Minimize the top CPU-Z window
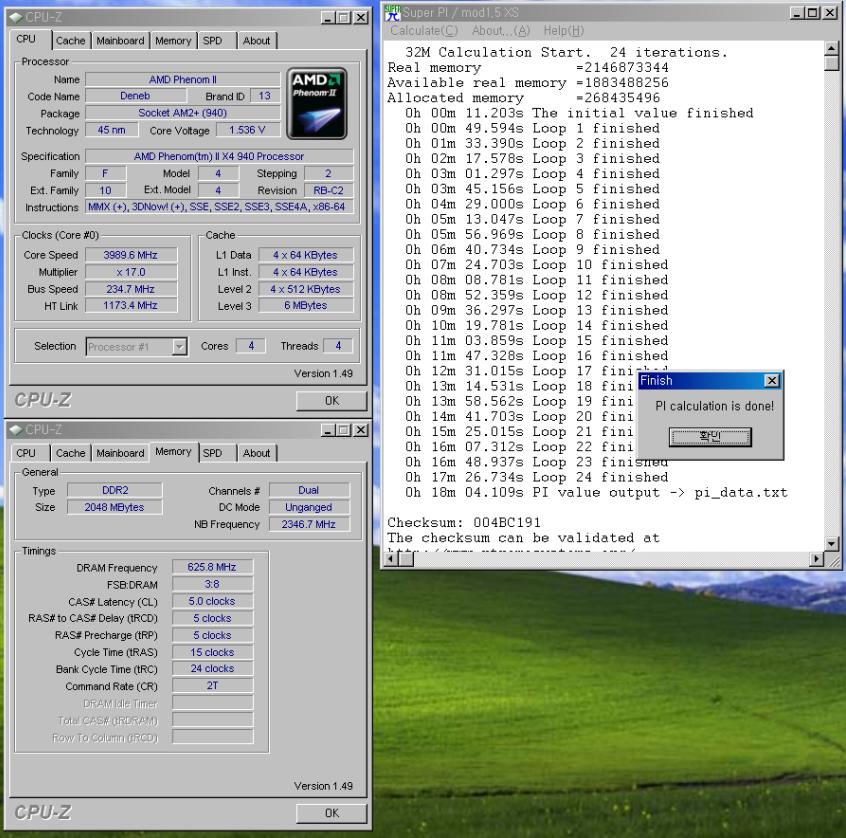Screen dimensions: 846x838 [328, 18]
